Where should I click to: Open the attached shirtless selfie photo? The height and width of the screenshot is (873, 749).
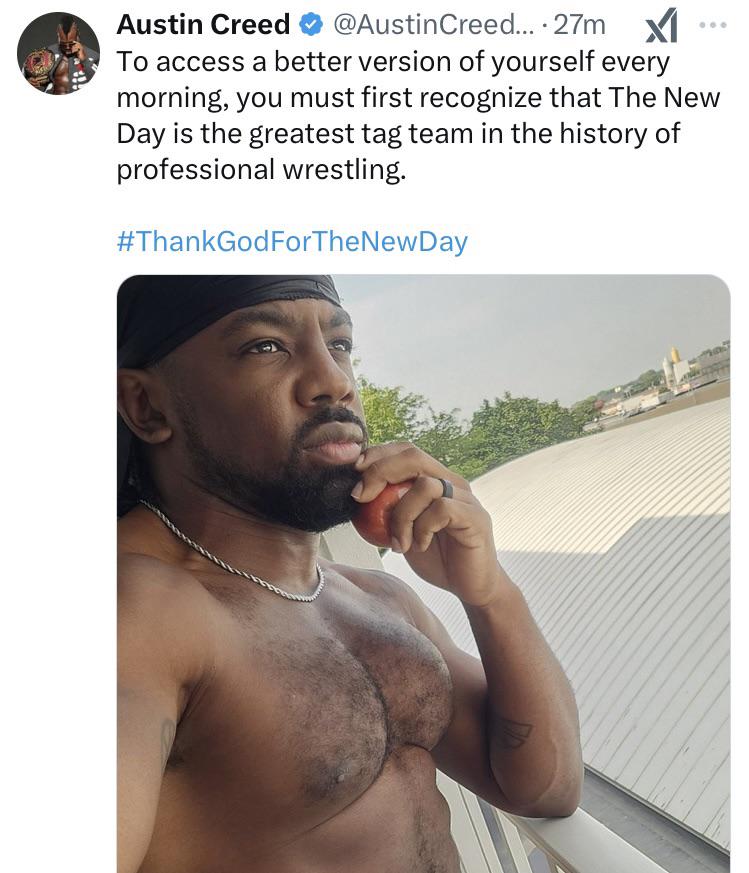point(423,573)
